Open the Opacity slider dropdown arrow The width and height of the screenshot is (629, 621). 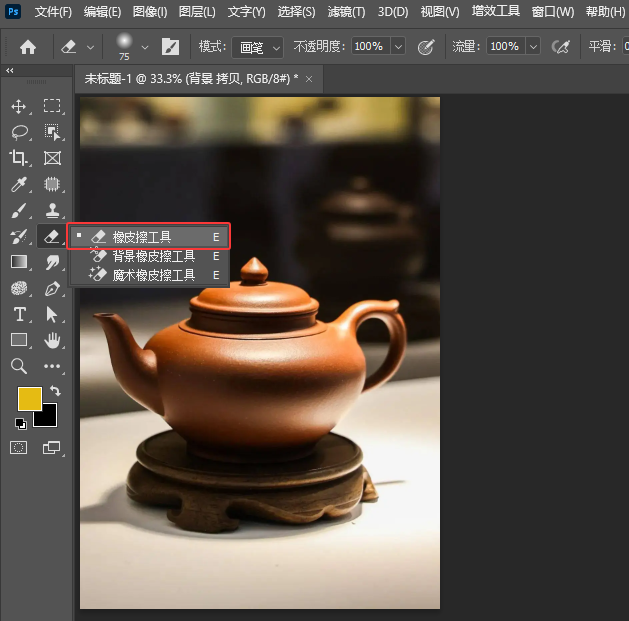(x=398, y=47)
